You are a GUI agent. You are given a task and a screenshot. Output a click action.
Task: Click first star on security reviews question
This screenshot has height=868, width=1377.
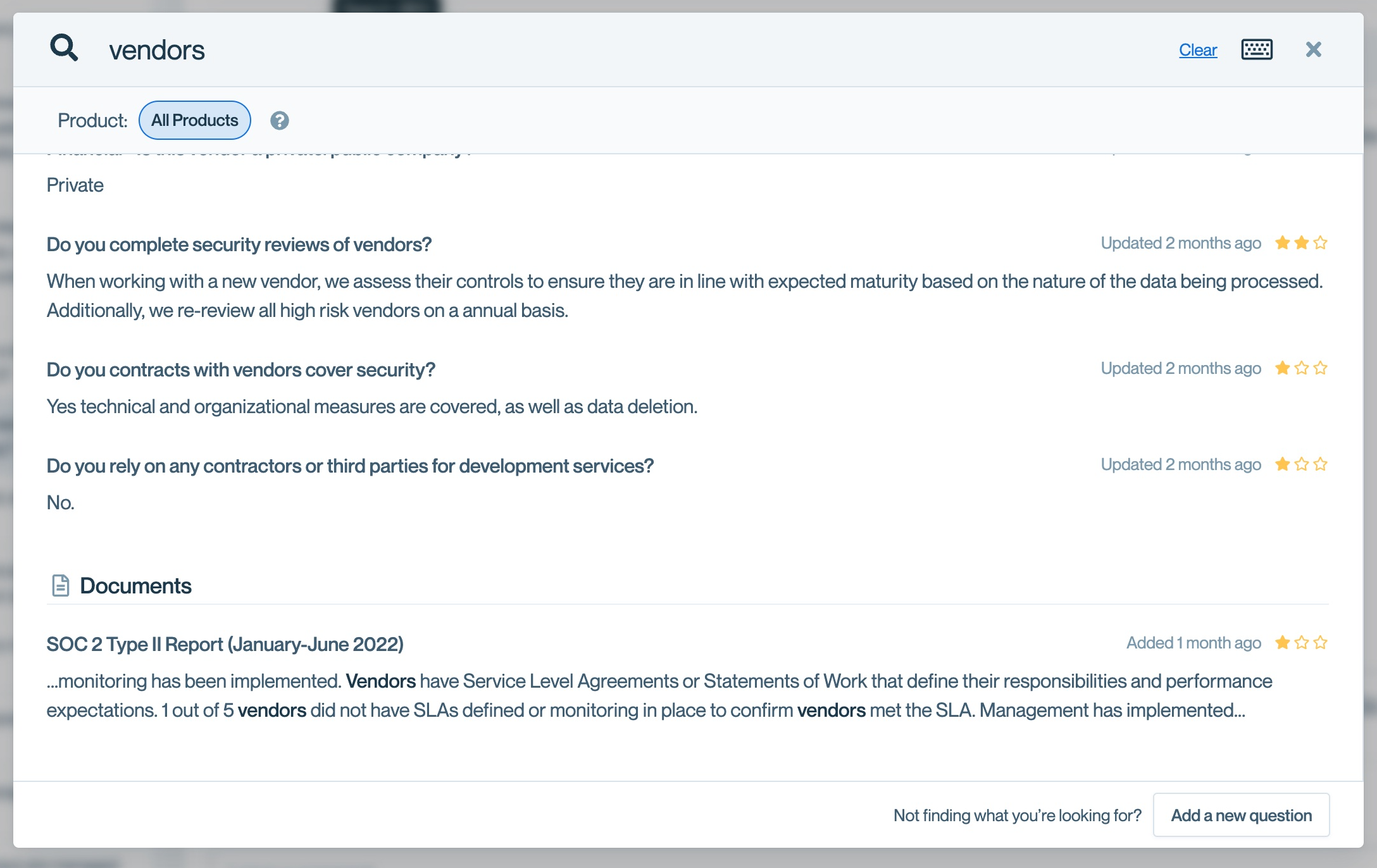tap(1282, 243)
